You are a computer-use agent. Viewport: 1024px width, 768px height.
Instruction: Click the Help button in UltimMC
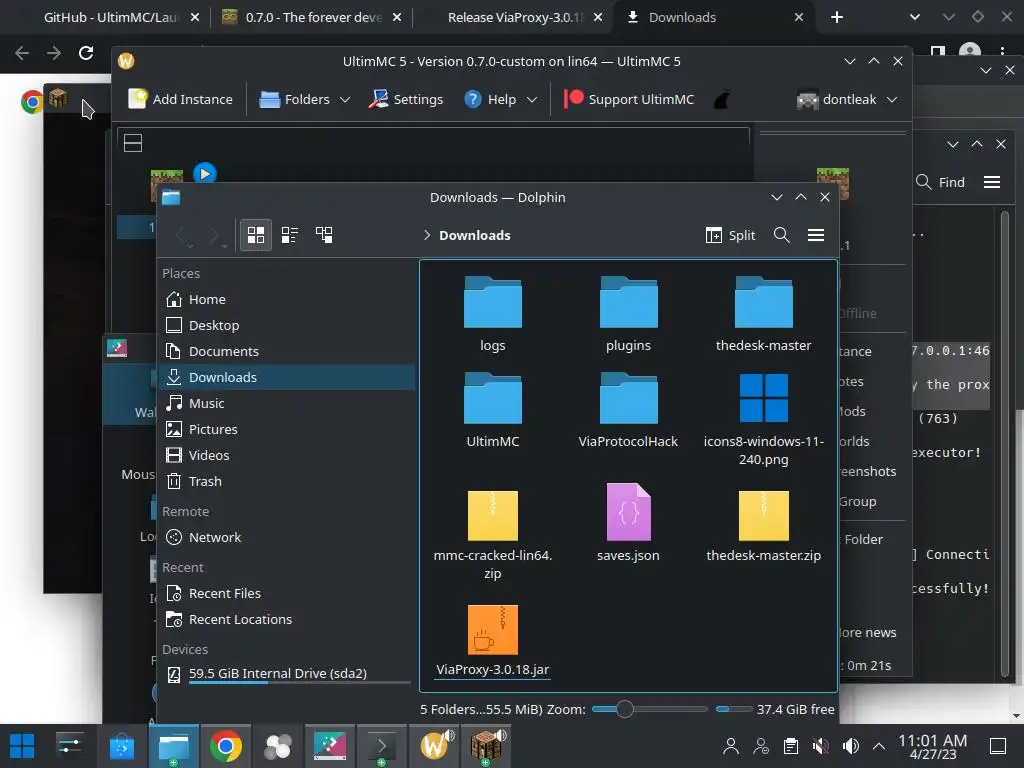point(490,99)
